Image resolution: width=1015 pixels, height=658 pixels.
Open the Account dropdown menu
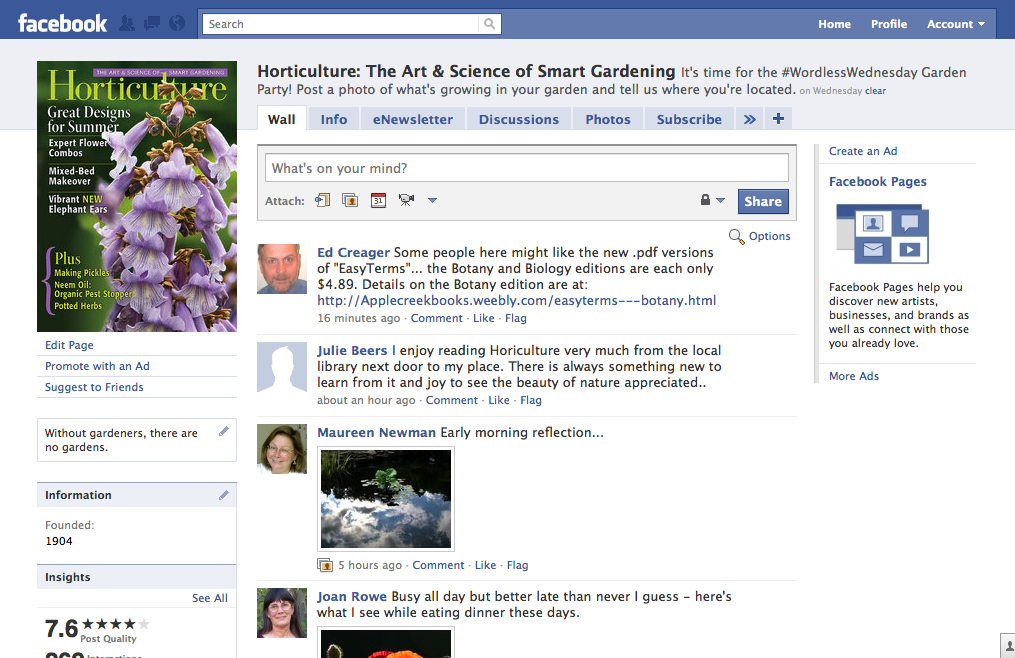[955, 24]
